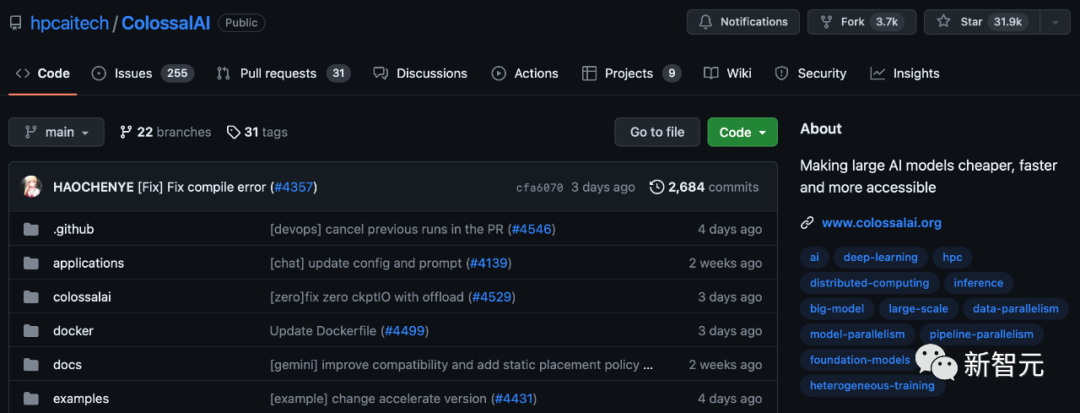This screenshot has height=413, width=1080.
Task: Open pull request #4357 link
Action: click(x=294, y=187)
